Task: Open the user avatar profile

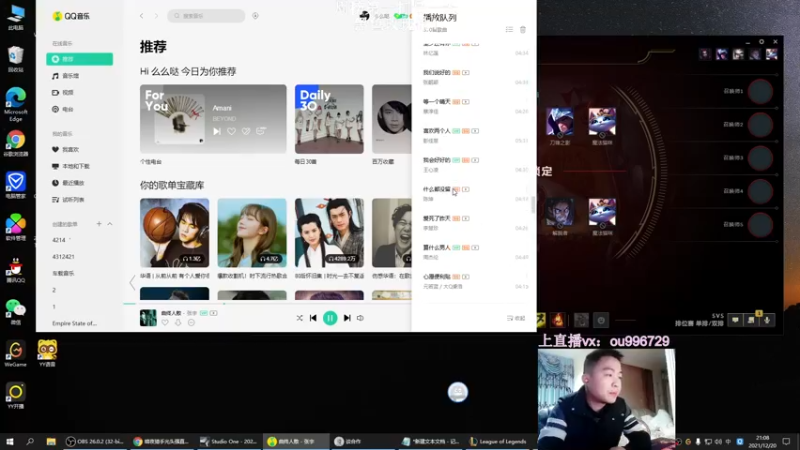Action: [x=364, y=16]
